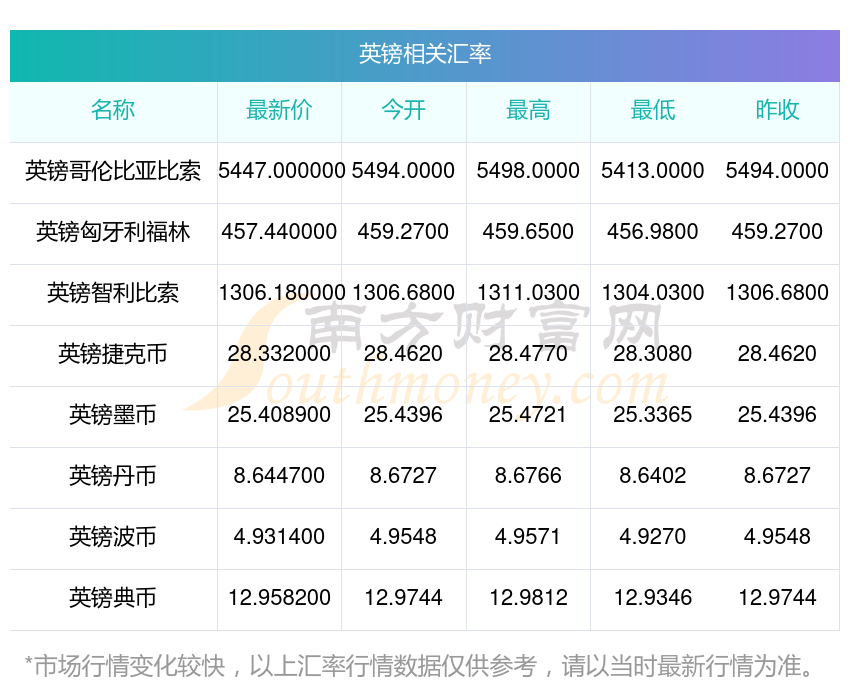Select 28.4620 in the 昨收 column

[777, 354]
